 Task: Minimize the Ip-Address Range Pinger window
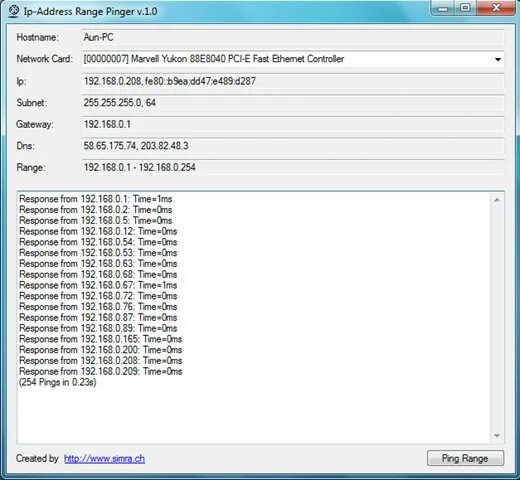point(443,8)
